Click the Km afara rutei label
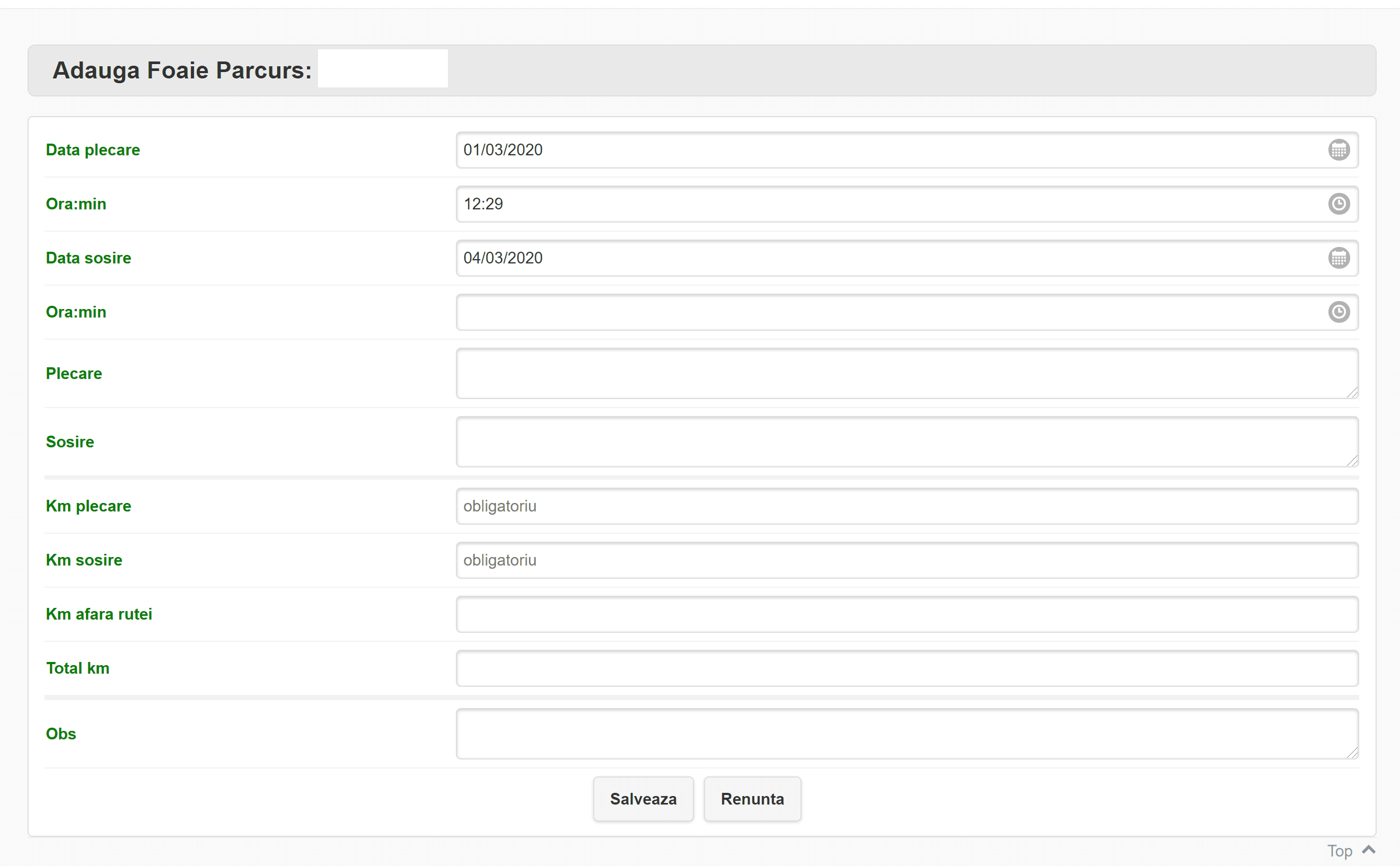Viewport: 1400px width, 866px height. coord(99,614)
